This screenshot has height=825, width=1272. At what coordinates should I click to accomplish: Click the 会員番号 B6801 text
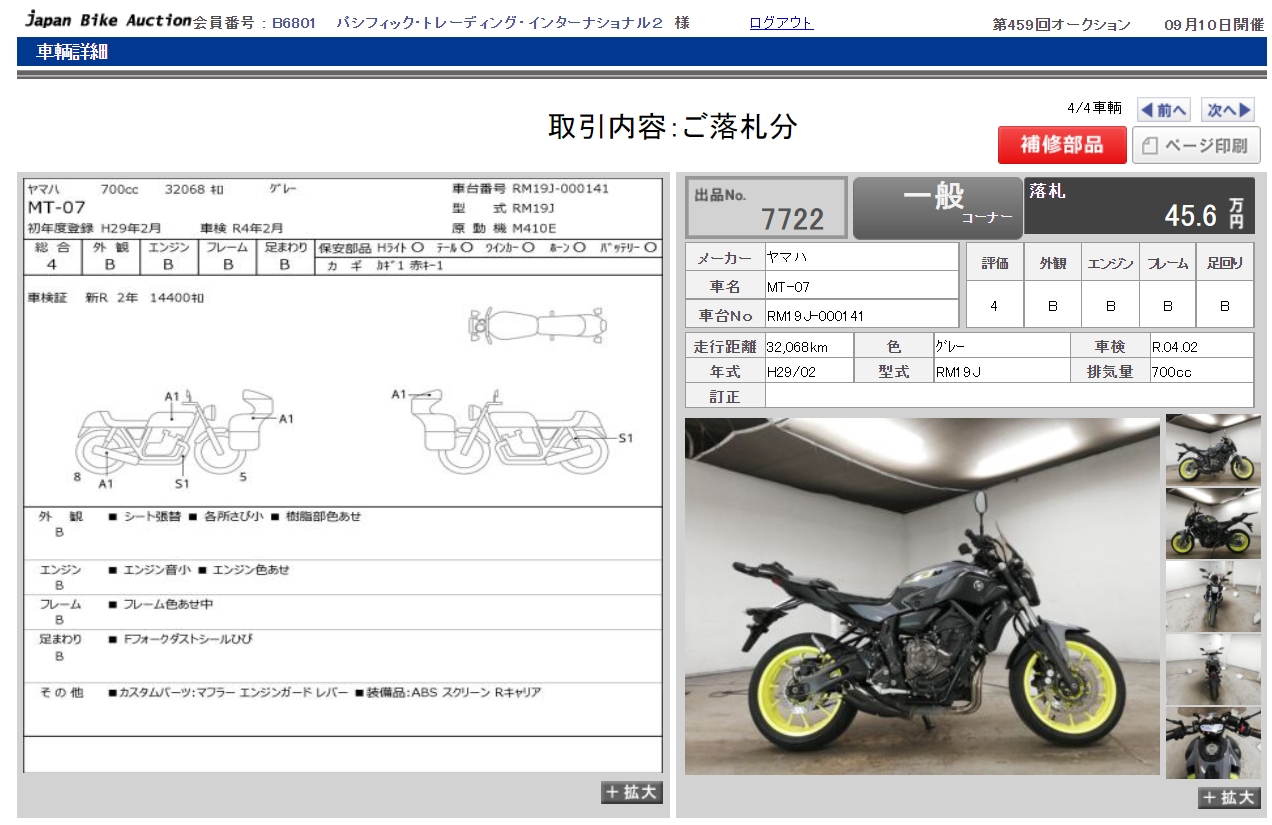click(254, 22)
